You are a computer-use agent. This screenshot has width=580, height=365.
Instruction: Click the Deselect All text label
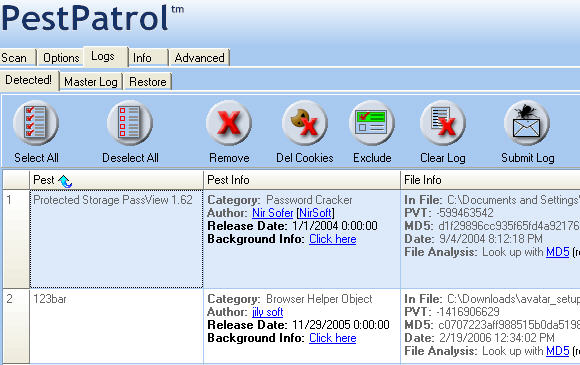point(130,158)
